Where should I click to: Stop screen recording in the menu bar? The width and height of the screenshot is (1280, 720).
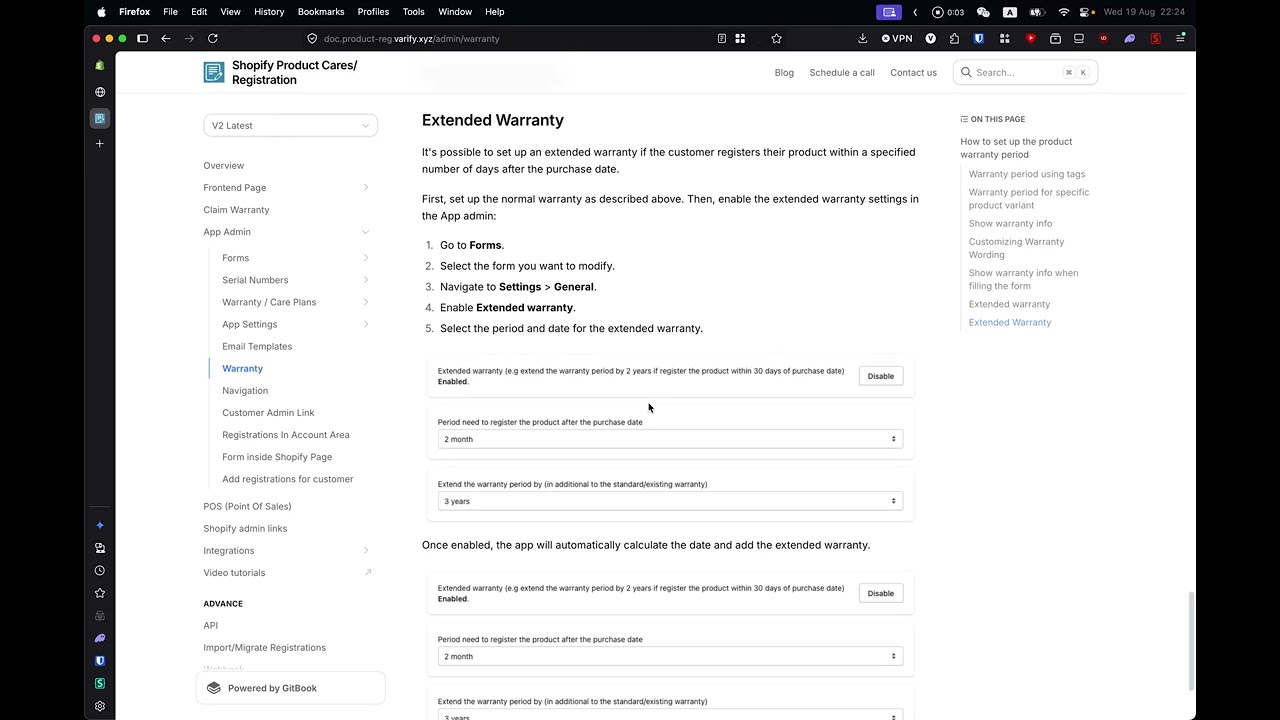point(938,12)
